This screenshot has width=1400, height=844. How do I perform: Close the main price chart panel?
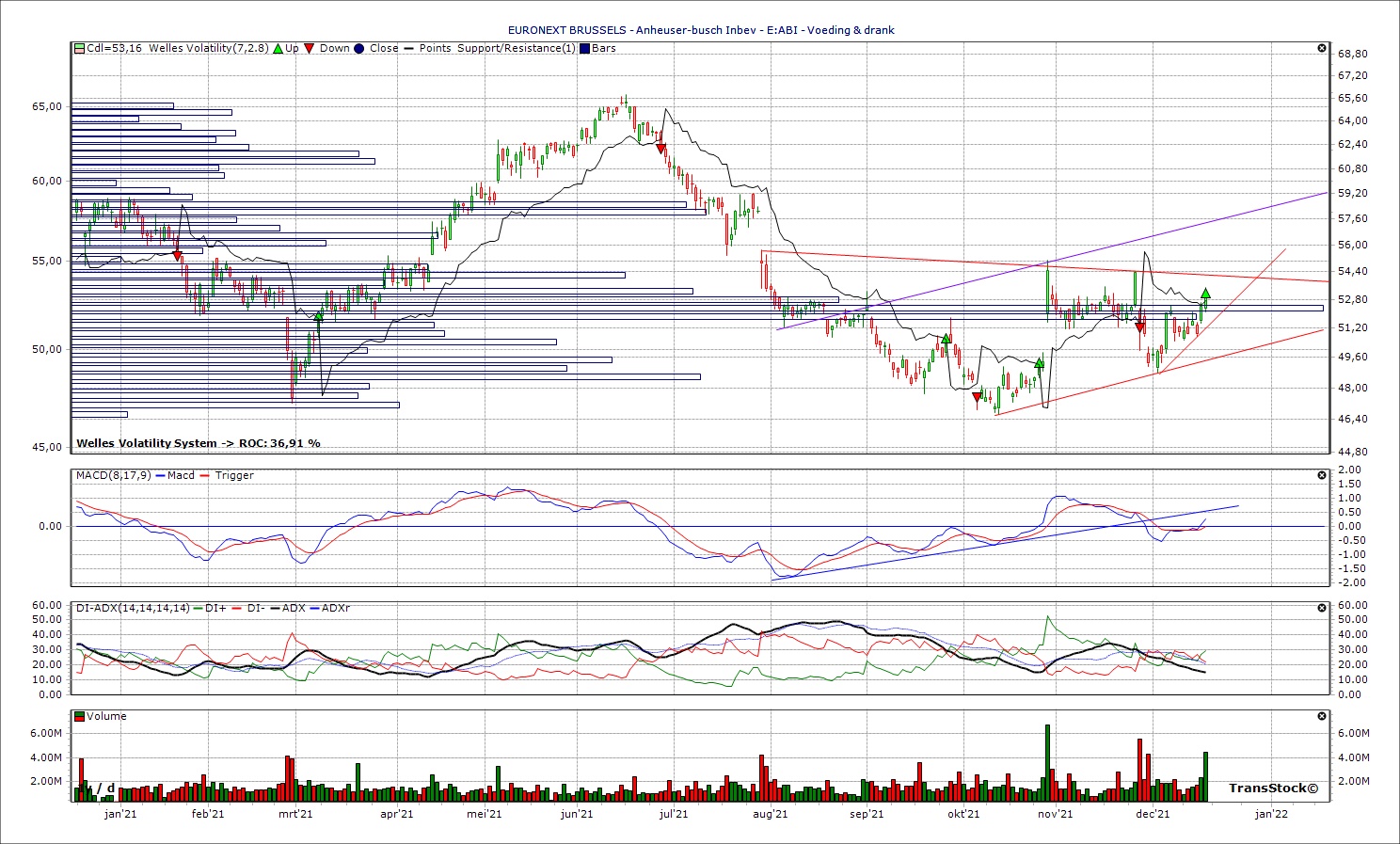point(1322,48)
